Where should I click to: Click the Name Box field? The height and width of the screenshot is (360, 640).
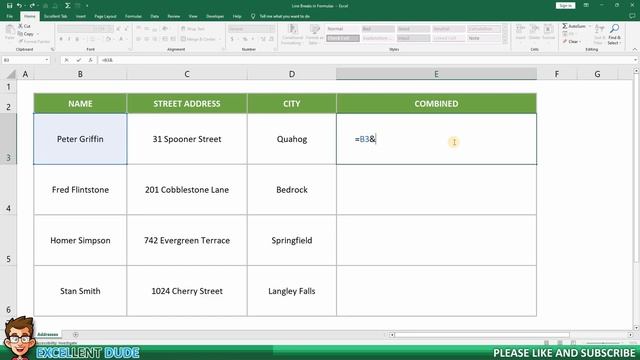[22, 60]
